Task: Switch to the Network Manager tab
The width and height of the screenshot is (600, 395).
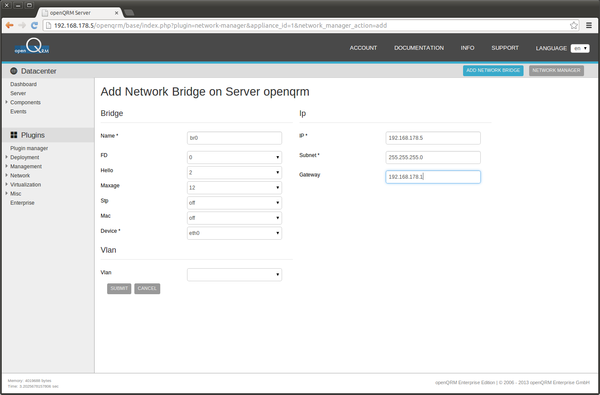Action: [x=556, y=70]
